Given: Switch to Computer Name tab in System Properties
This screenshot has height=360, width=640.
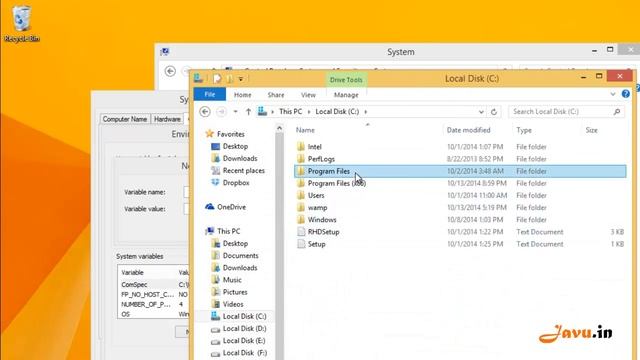Looking at the screenshot, I should (124, 119).
